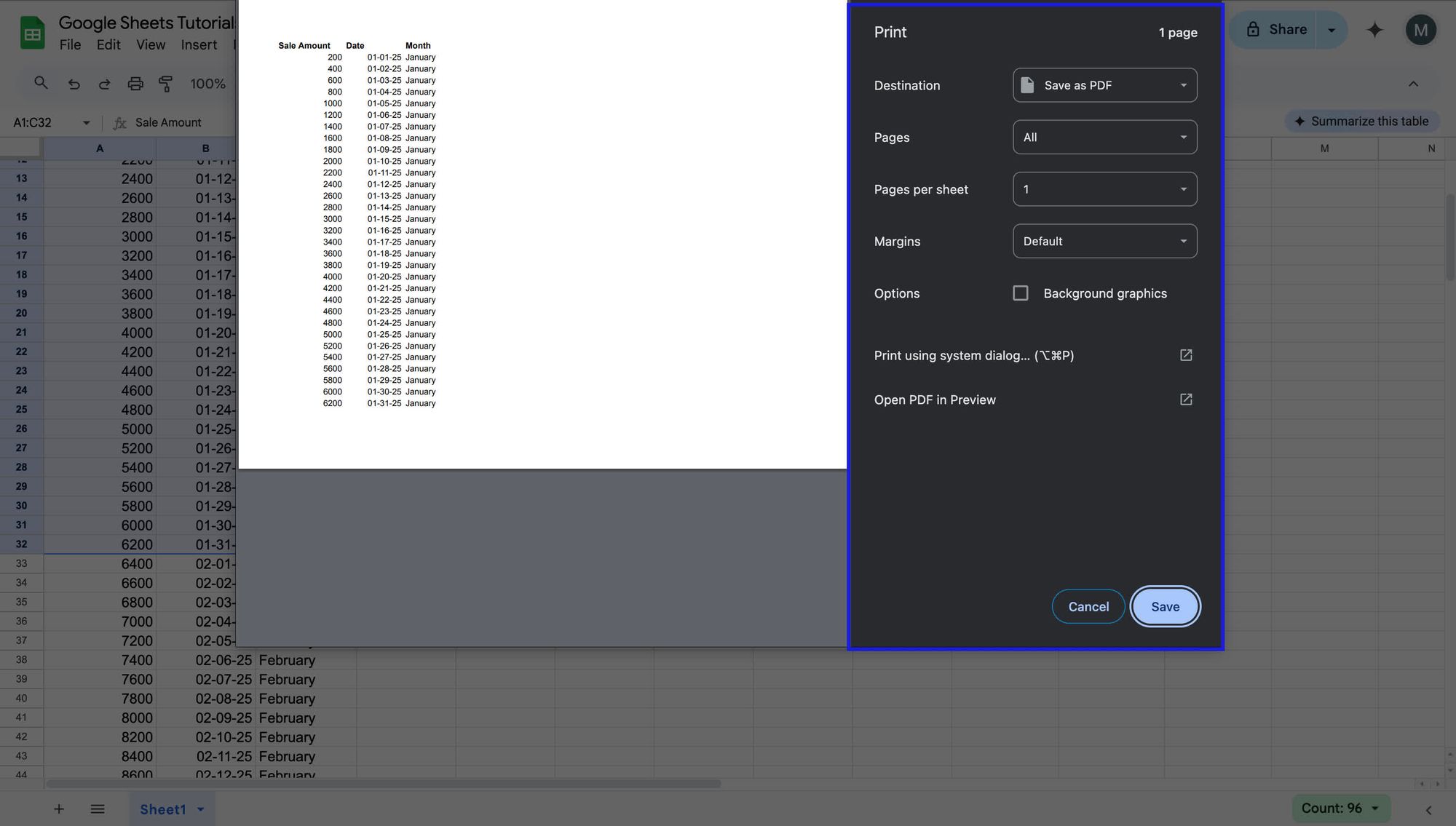
Task: Open your profile avatar icon
Action: pos(1420,29)
